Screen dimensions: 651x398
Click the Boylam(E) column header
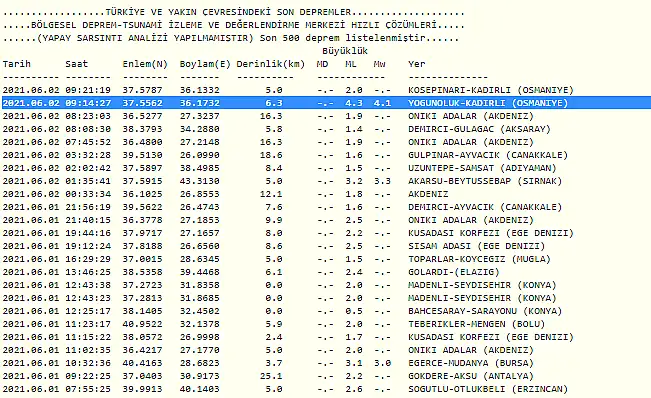pos(205,64)
